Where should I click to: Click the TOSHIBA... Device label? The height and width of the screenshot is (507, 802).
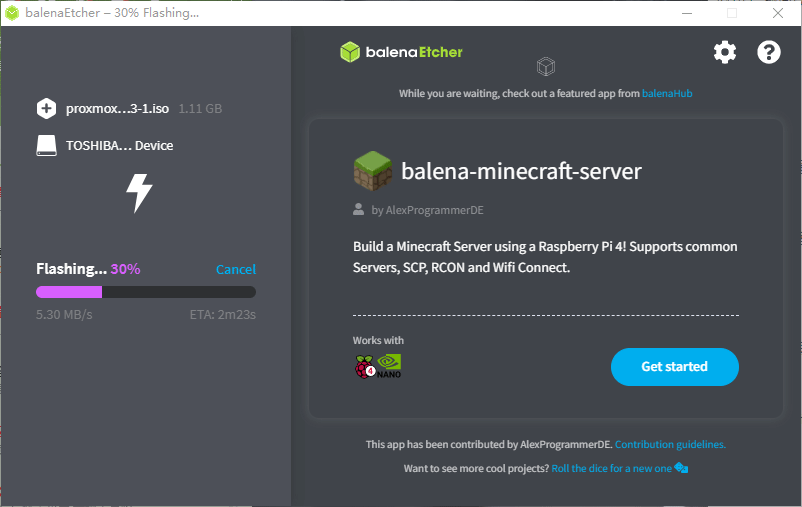point(119,145)
